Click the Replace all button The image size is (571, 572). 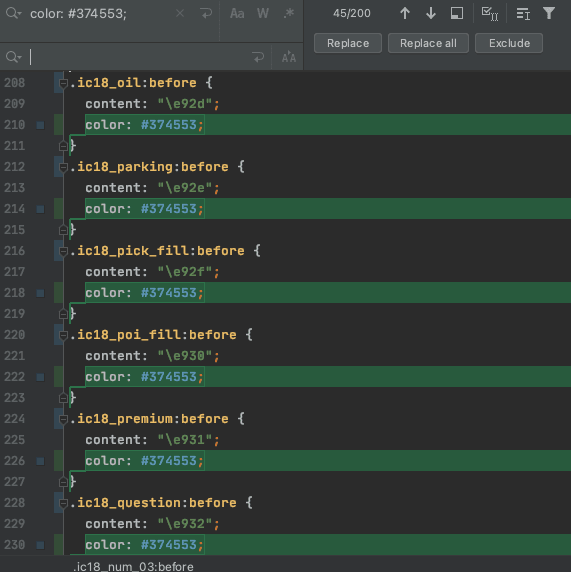pyautogui.click(x=428, y=43)
